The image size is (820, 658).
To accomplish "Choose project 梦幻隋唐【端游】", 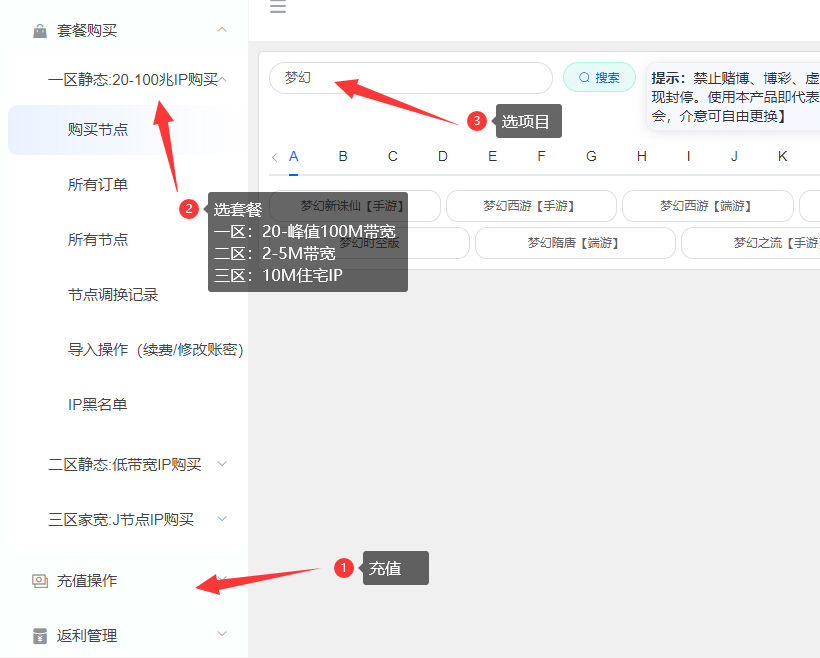I will (x=575, y=243).
